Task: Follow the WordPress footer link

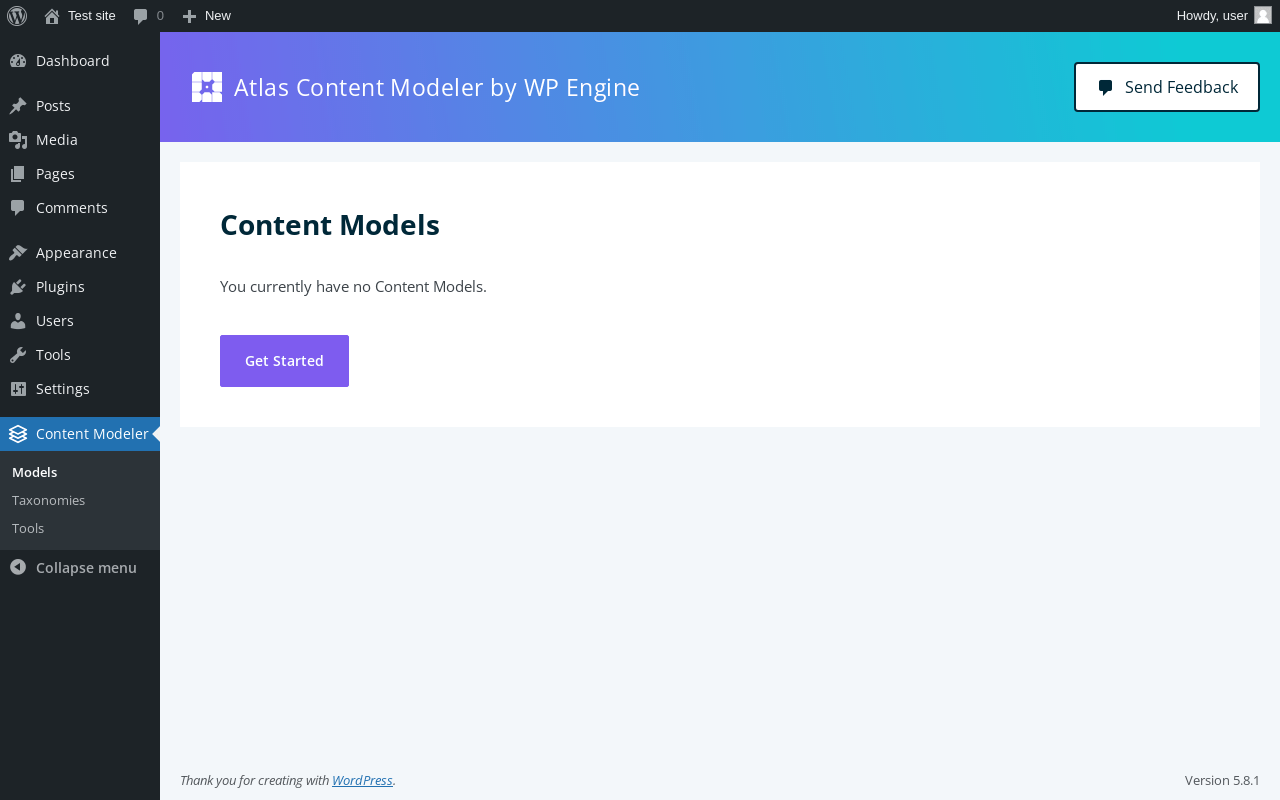Action: pyautogui.click(x=362, y=780)
